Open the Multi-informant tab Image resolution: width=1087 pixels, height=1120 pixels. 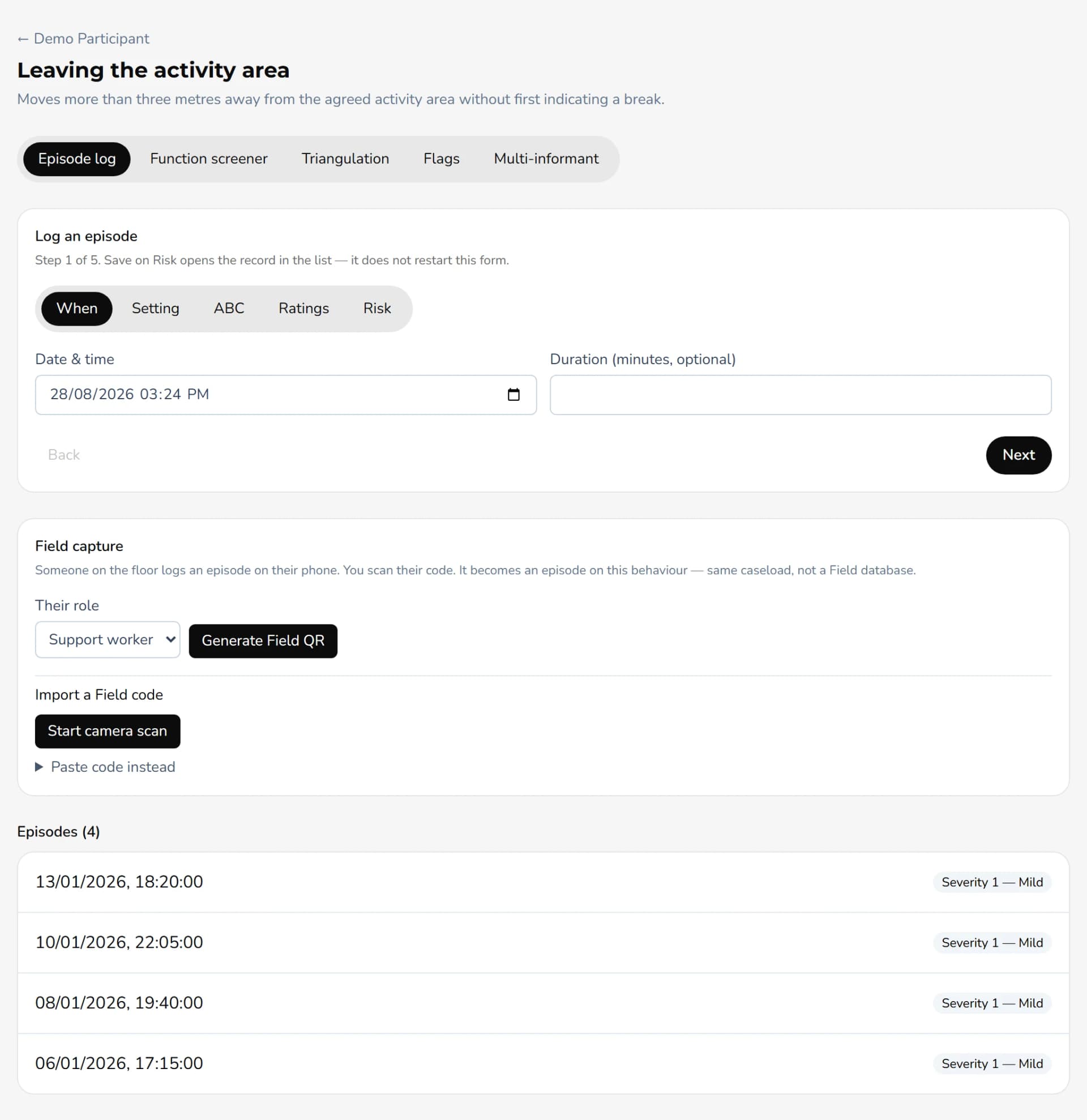tap(546, 159)
